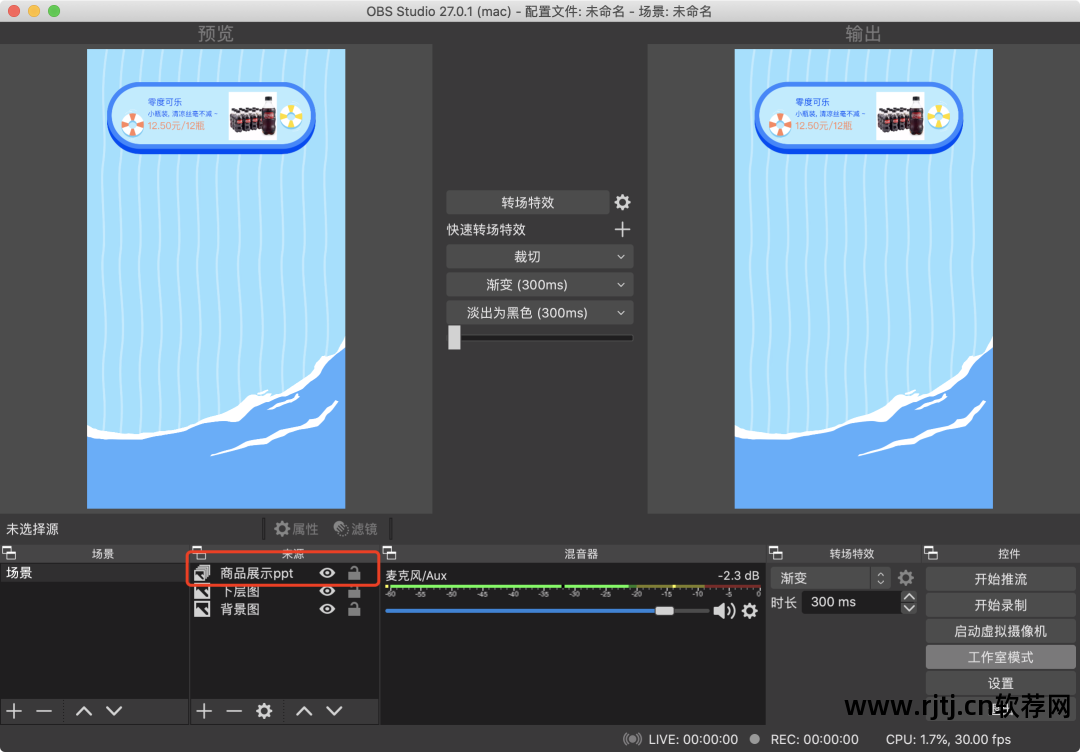Image resolution: width=1080 pixels, height=752 pixels.
Task: Lock the 商品展示ppt source
Action: (x=354, y=573)
